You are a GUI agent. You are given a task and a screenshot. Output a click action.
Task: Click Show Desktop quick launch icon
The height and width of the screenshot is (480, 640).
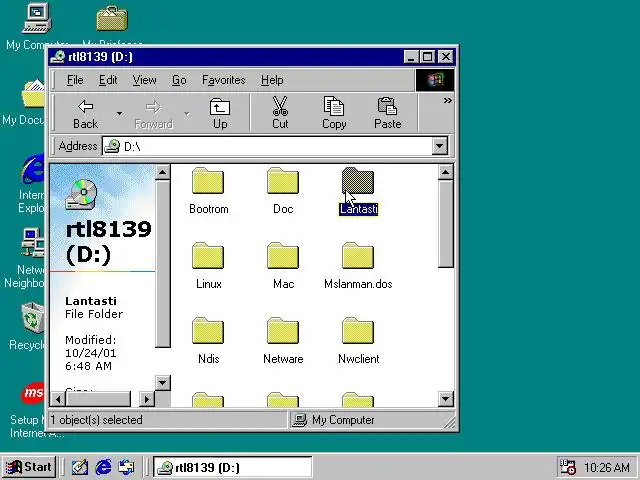click(x=79, y=467)
